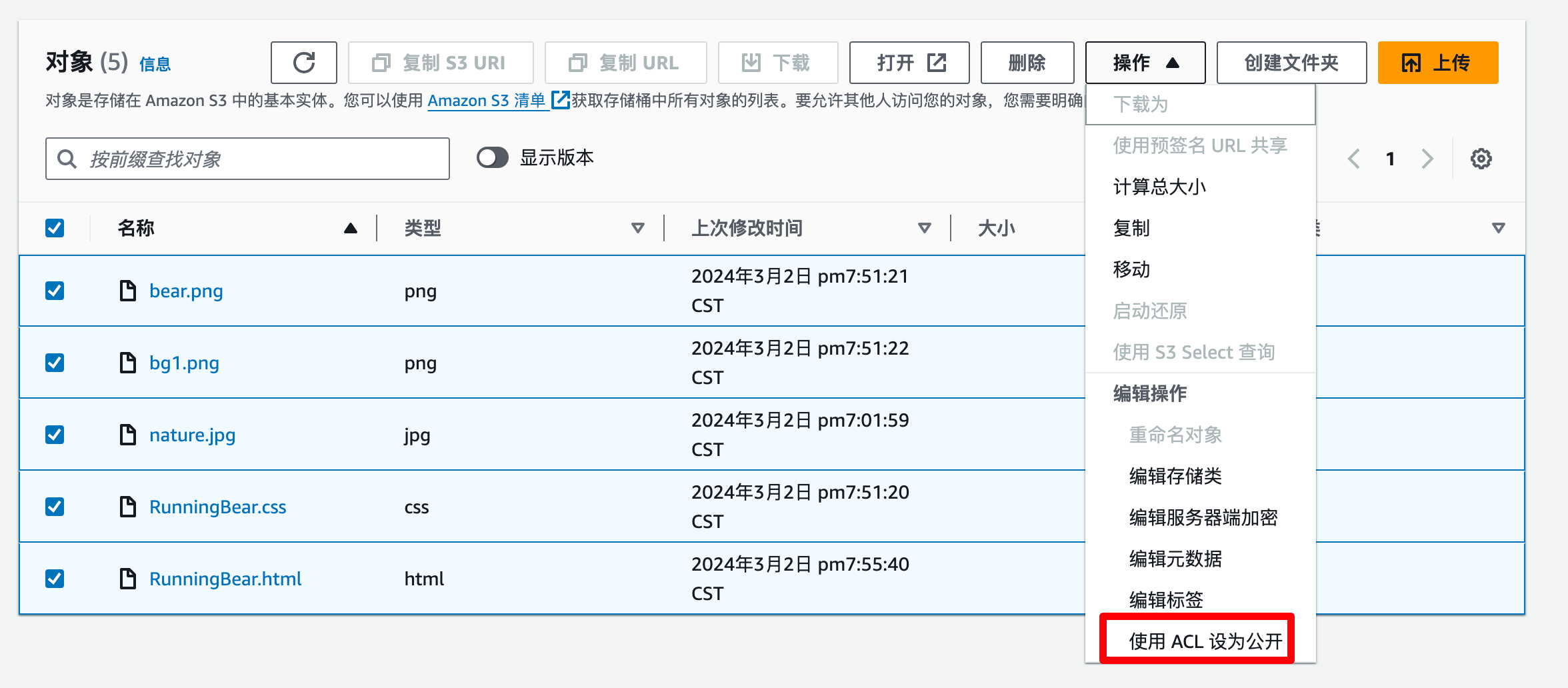
Task: Uncheck the RunningBear.css row checkbox
Action: point(55,507)
